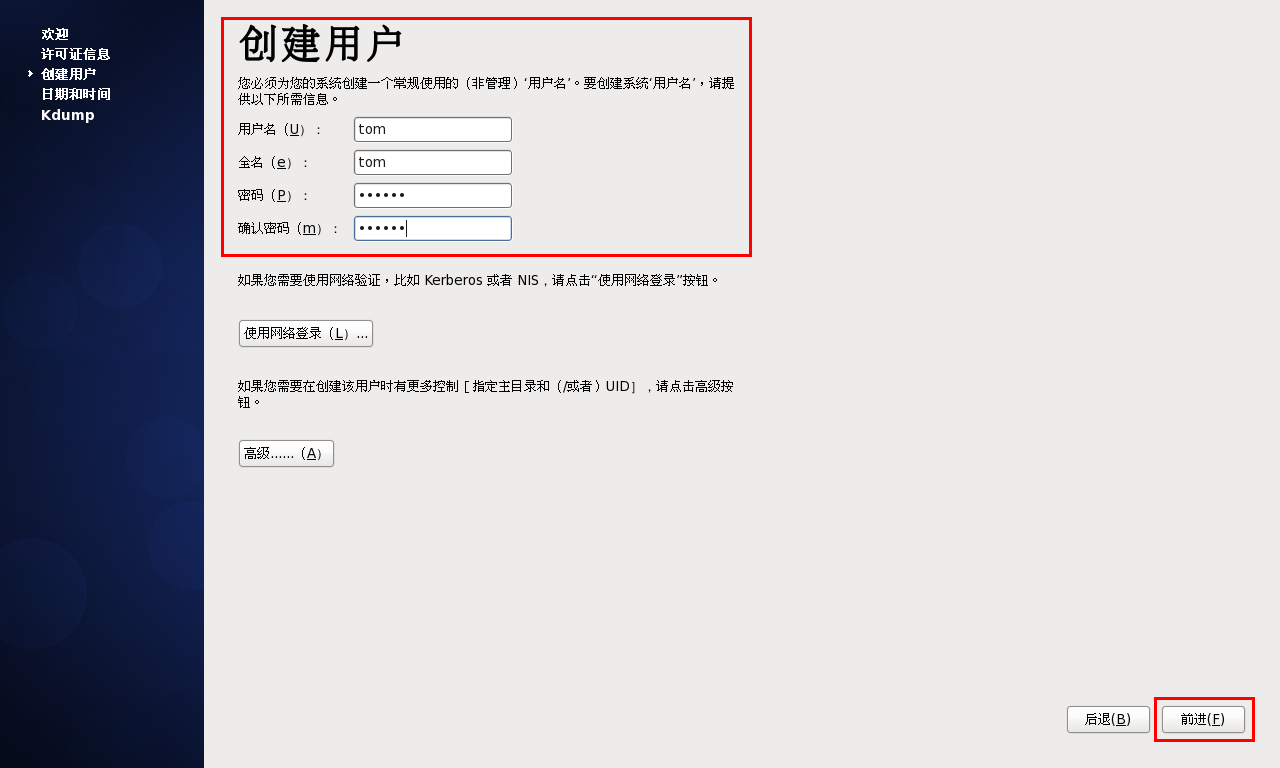
Task: Select 欢迎 step in the sidebar
Action: tap(55, 34)
